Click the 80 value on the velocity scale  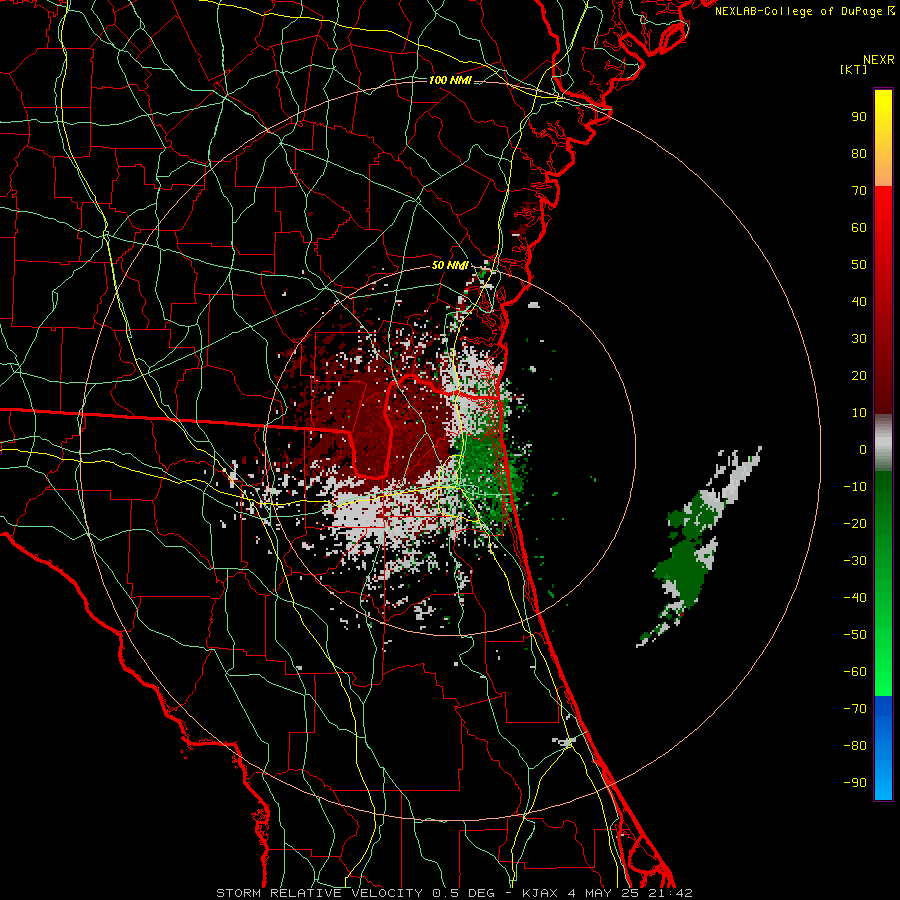click(x=859, y=154)
